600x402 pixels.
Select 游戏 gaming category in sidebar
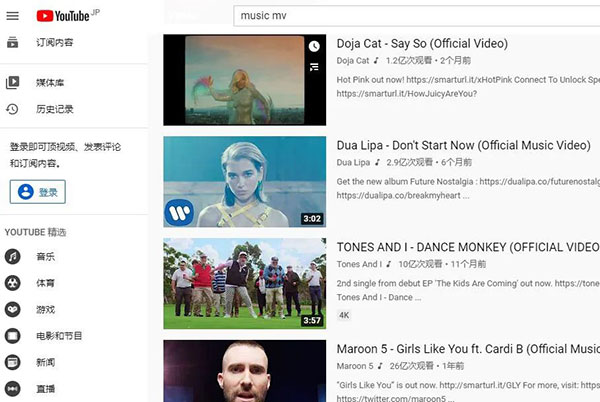point(45,310)
